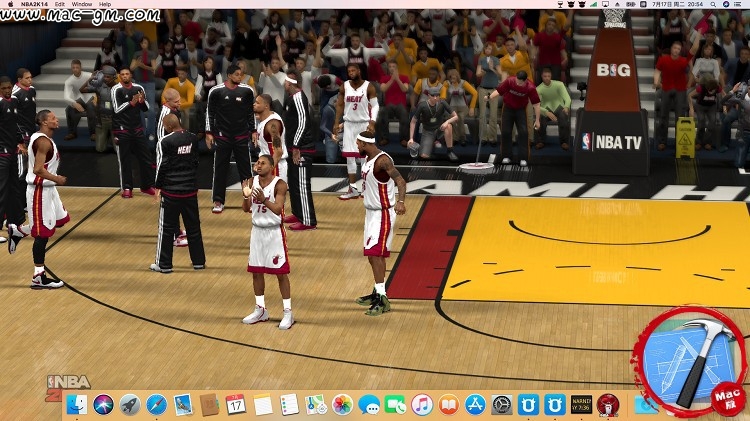Open Messages blue chat bubble icon
This screenshot has height=421, width=750.
pos(369,405)
